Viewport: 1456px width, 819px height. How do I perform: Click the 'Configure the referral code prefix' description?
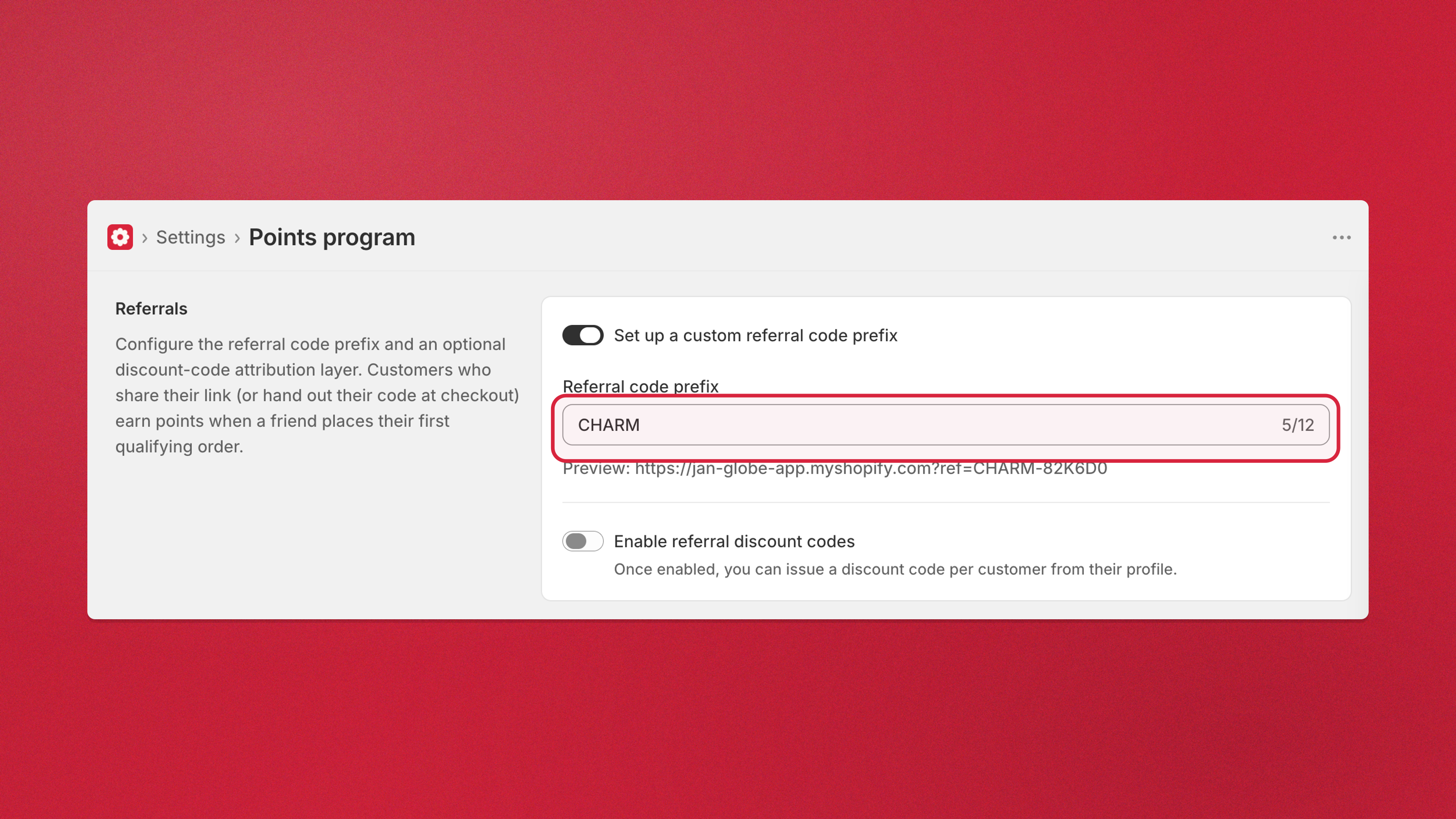point(317,395)
